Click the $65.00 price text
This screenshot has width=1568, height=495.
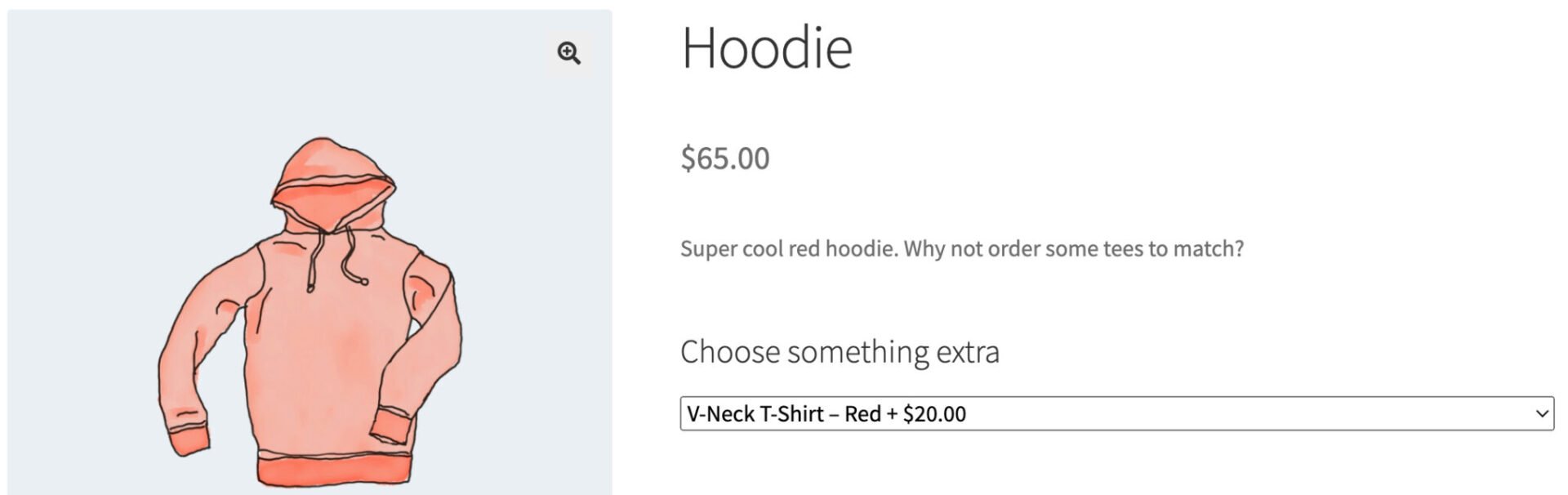click(x=725, y=158)
